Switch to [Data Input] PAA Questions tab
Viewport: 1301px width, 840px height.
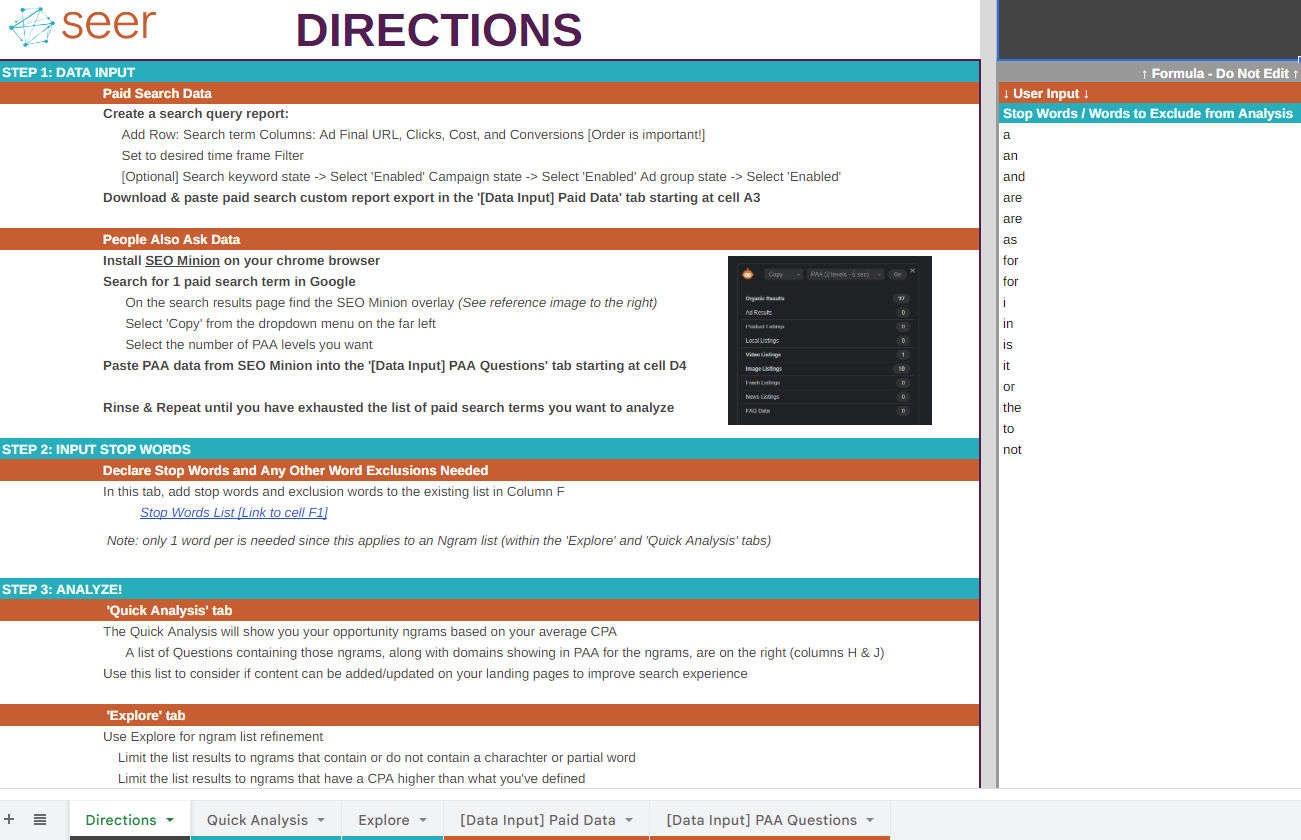pyautogui.click(x=761, y=820)
